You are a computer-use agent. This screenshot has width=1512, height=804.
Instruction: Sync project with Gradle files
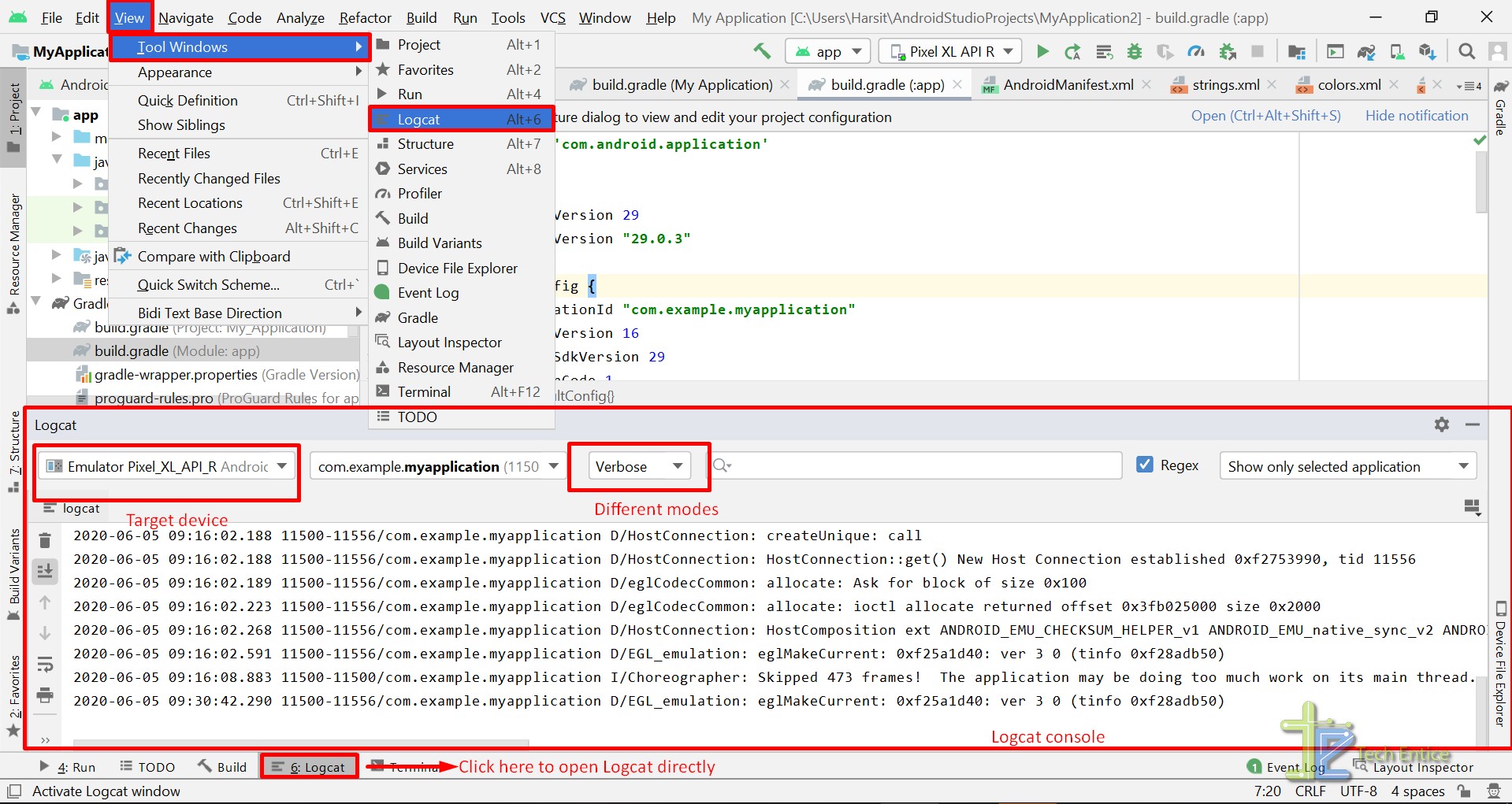1365,51
